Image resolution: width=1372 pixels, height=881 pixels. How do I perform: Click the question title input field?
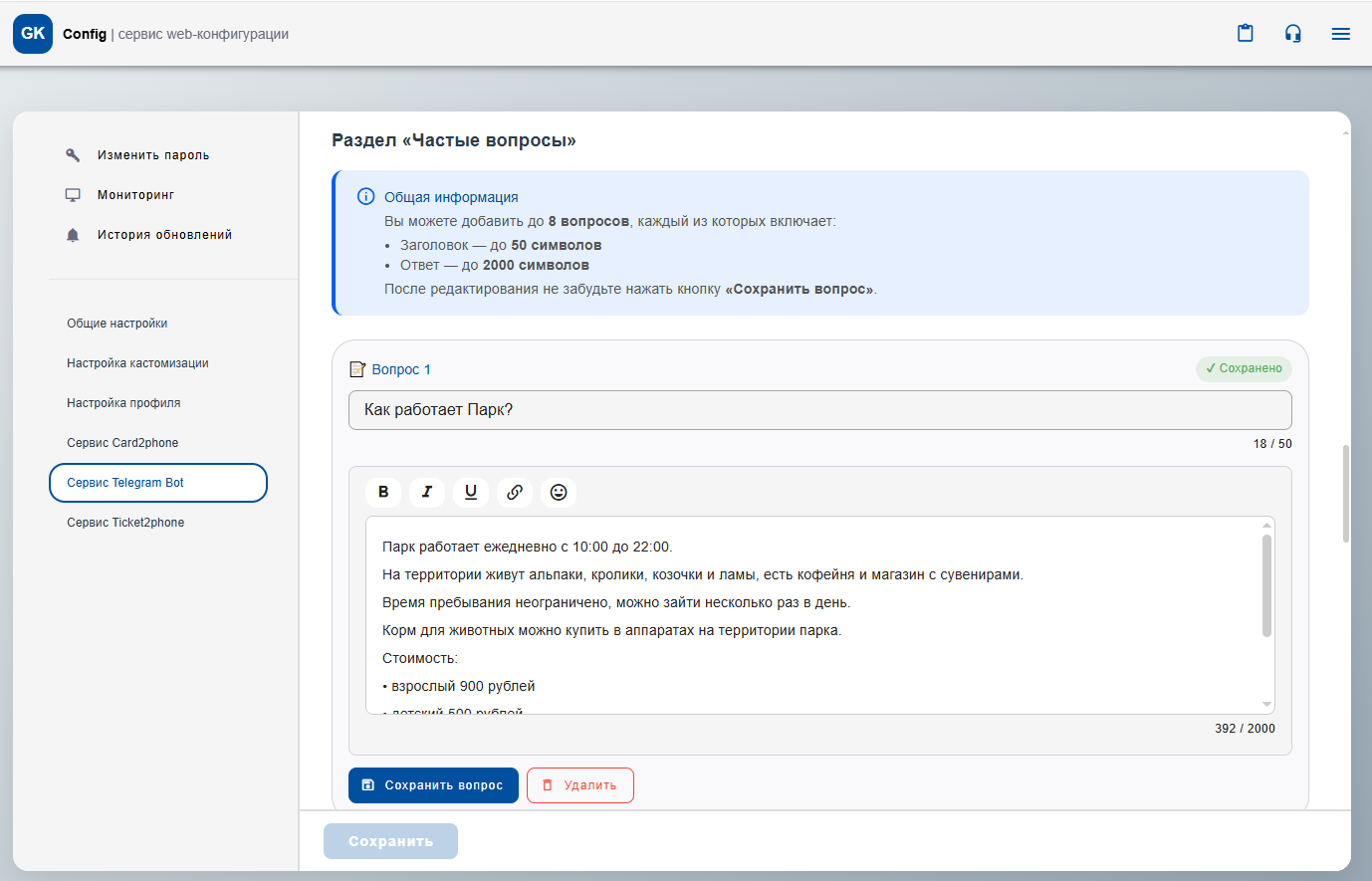(819, 410)
